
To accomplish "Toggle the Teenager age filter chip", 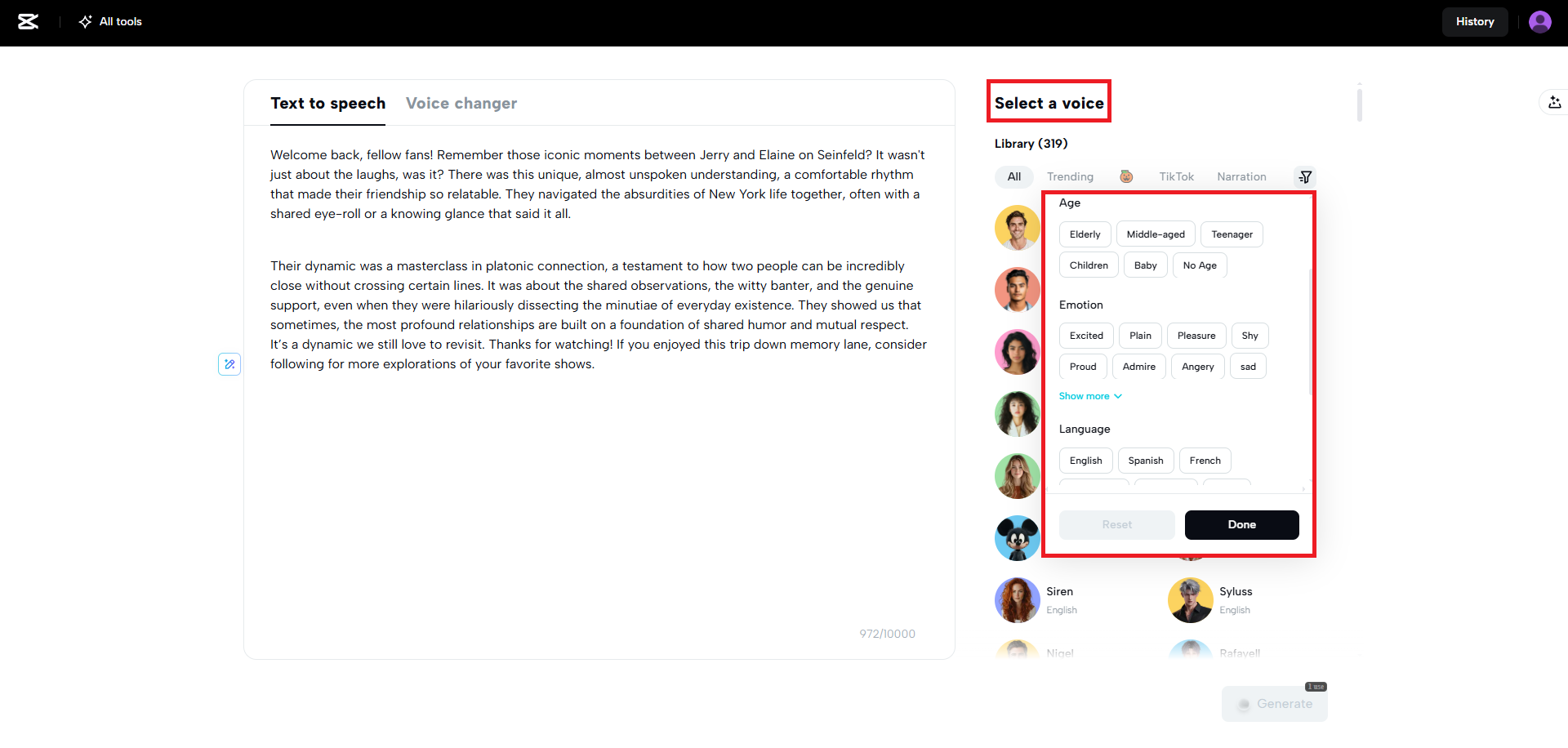I will [x=1232, y=234].
